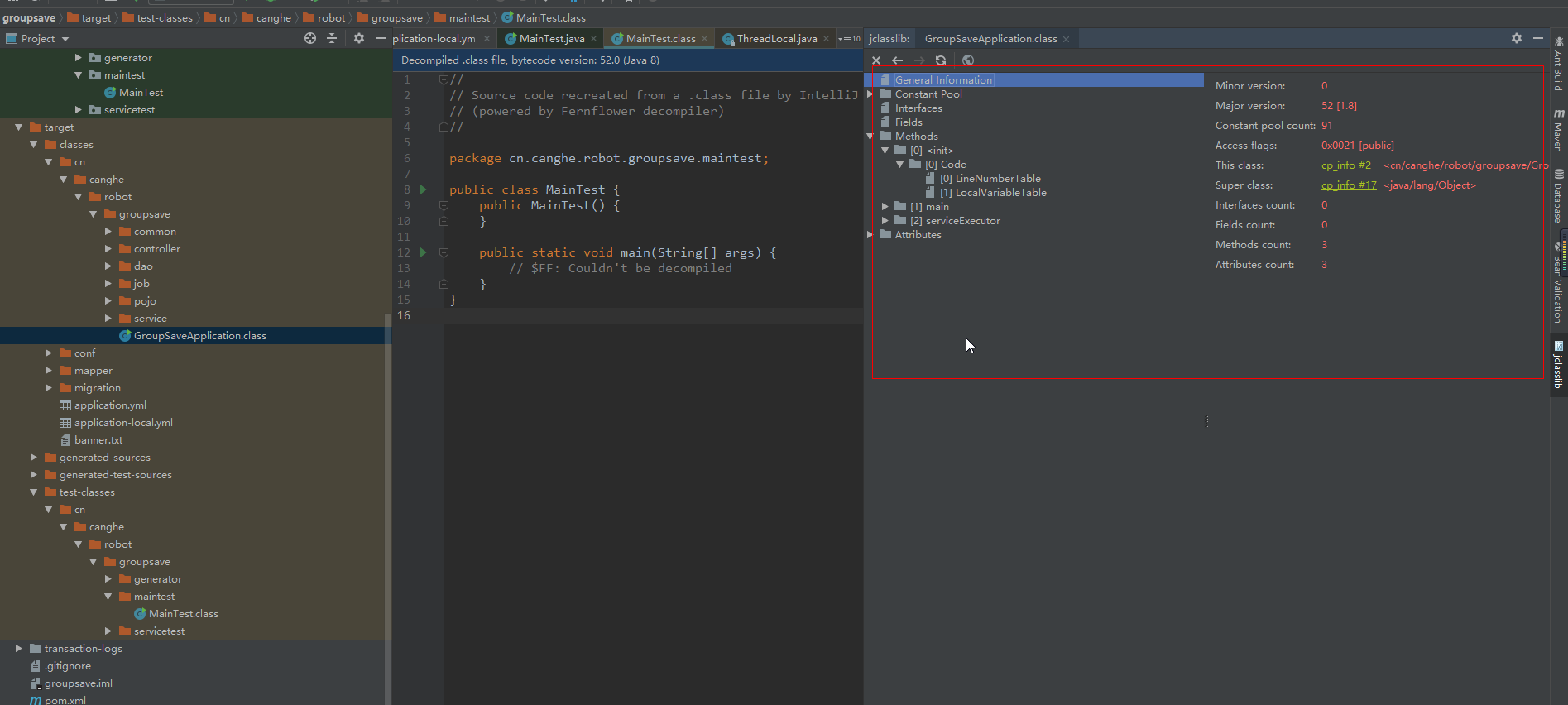The height and width of the screenshot is (705, 1568).
Task: Fold the header comment block in editor
Action: coord(444,79)
